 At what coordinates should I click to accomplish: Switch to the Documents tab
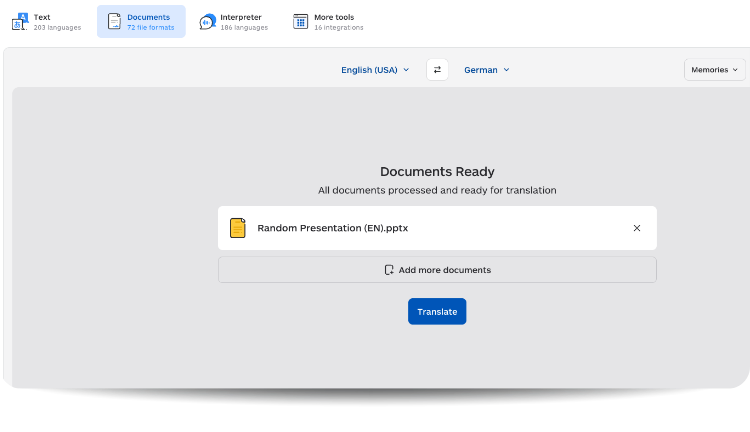point(141,22)
